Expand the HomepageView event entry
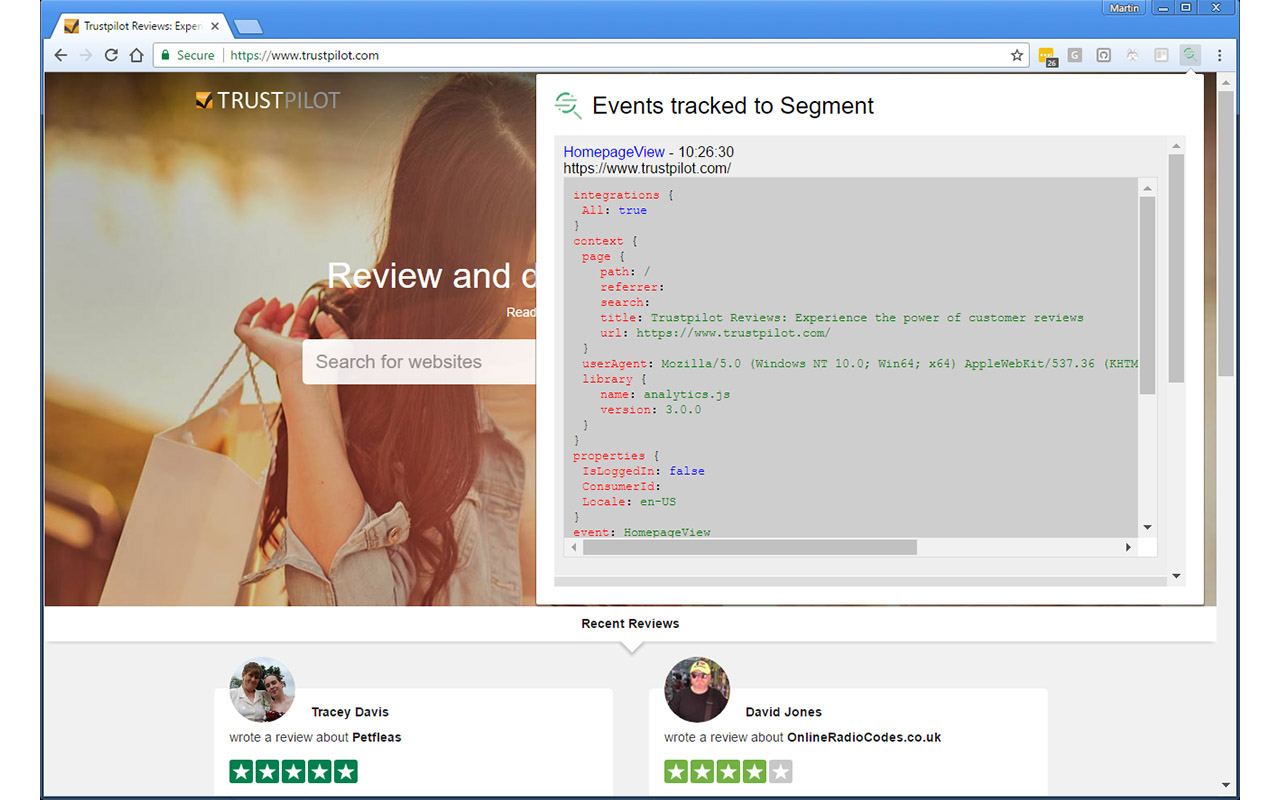 point(614,152)
